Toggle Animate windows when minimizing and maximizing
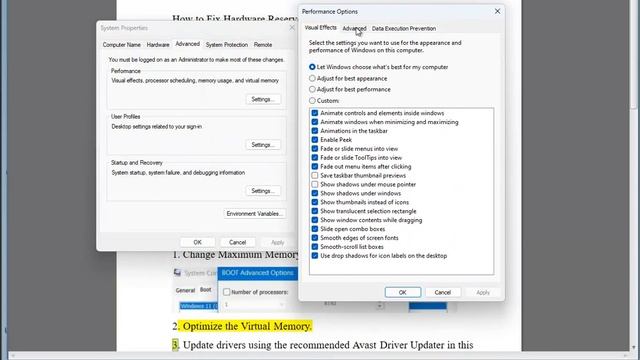 click(x=315, y=122)
